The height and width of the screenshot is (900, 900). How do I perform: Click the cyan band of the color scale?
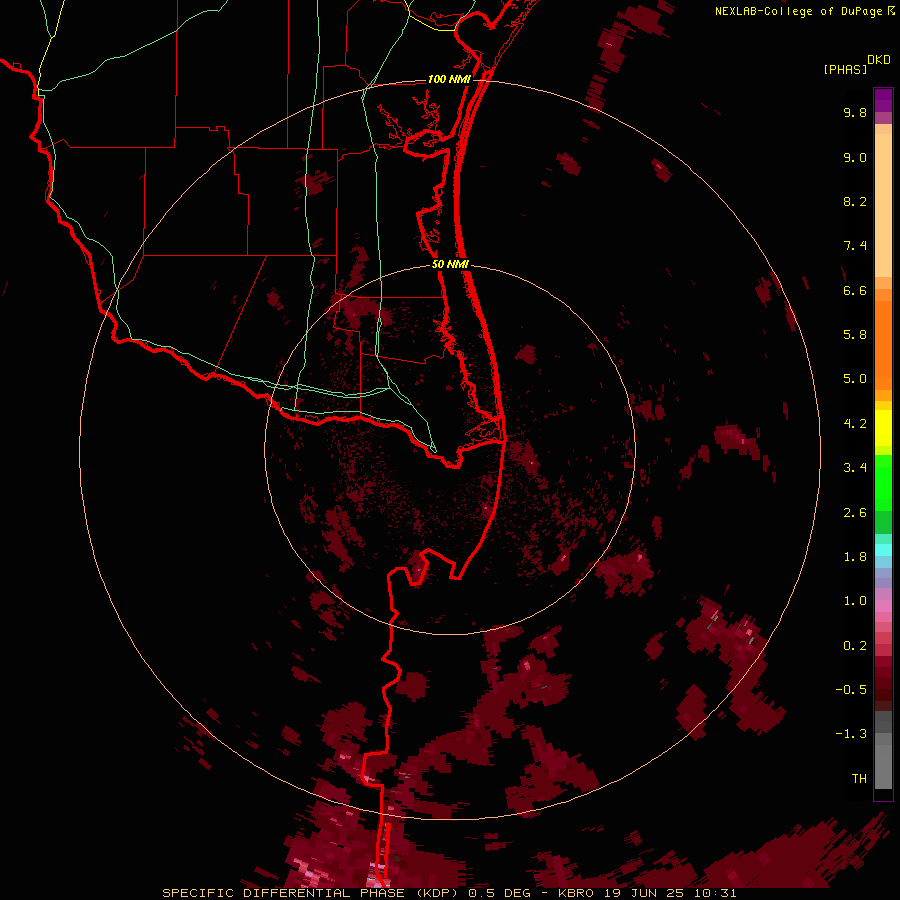tap(883, 550)
